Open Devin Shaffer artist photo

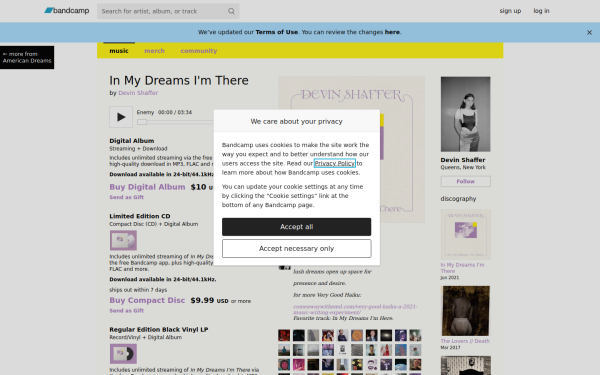[x=465, y=114]
